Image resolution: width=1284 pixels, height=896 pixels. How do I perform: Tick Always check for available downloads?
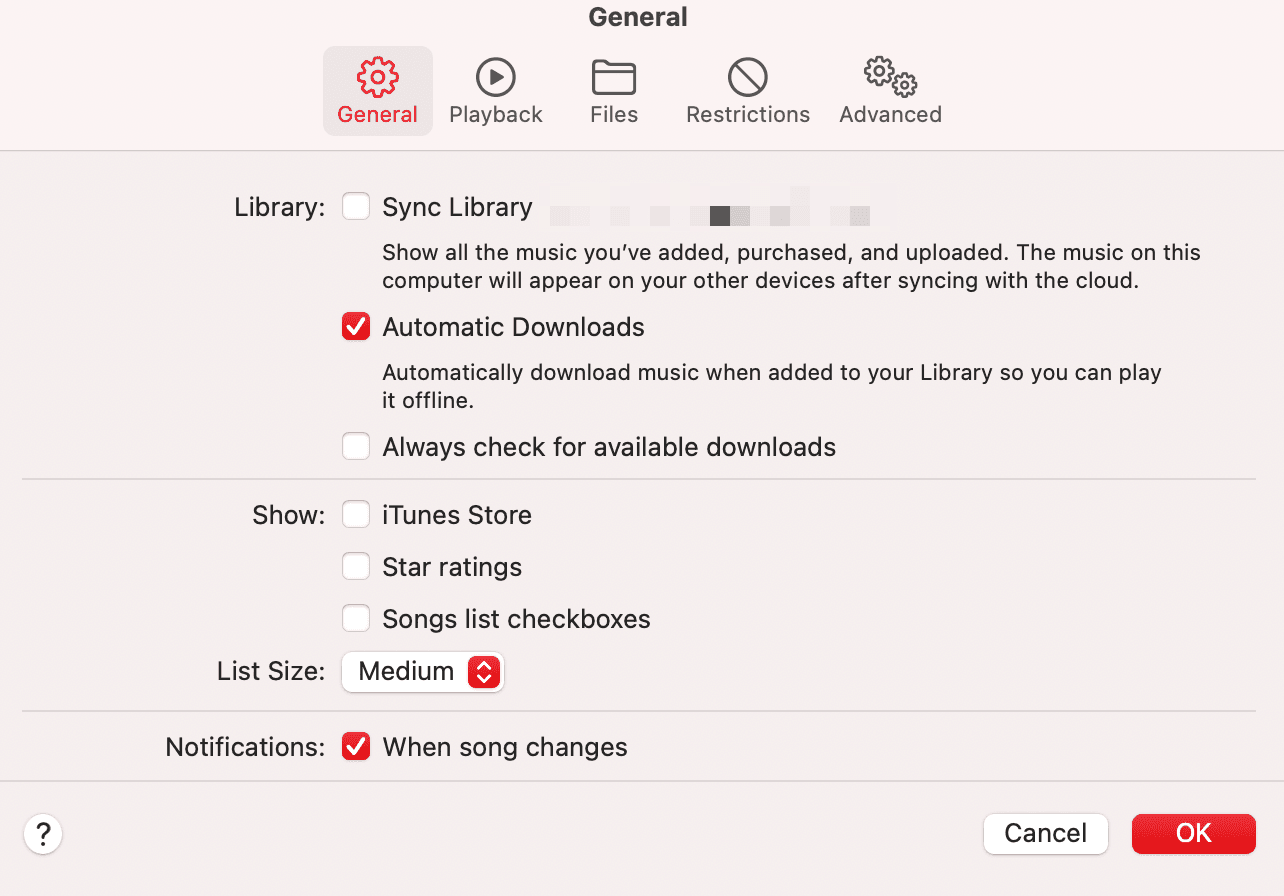pyautogui.click(x=356, y=446)
